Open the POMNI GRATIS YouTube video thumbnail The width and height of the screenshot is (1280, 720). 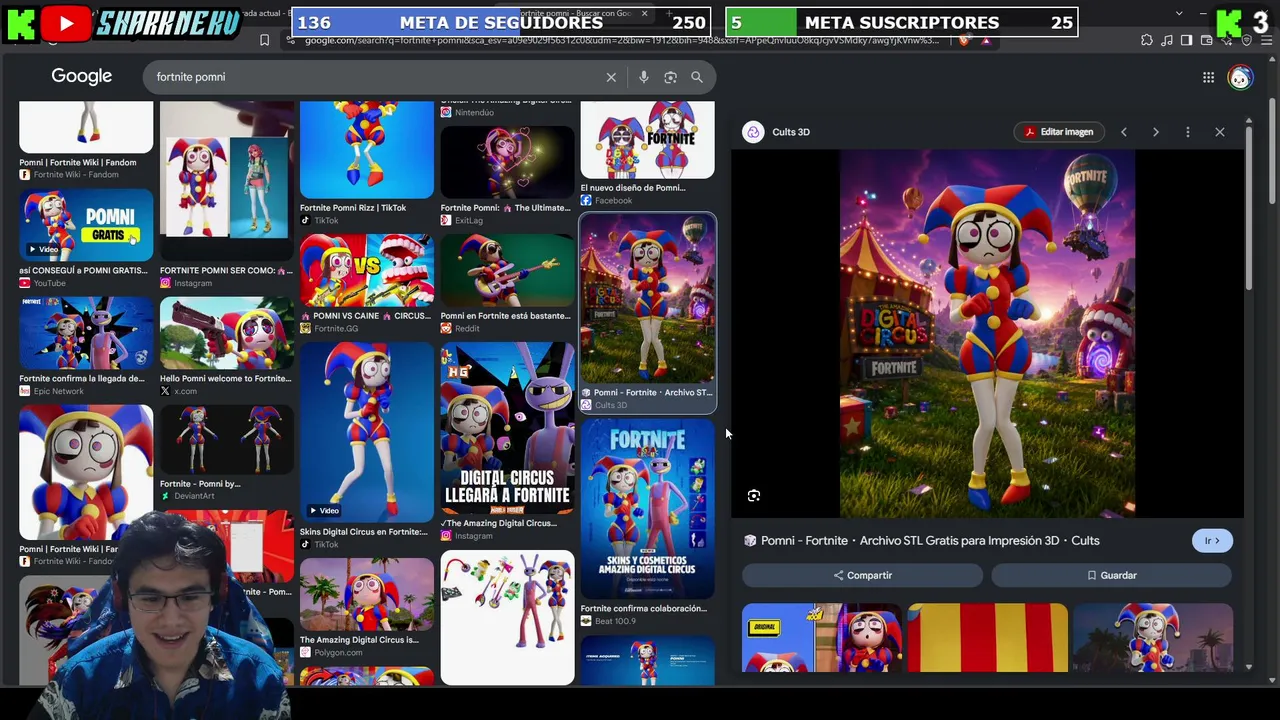(x=86, y=225)
